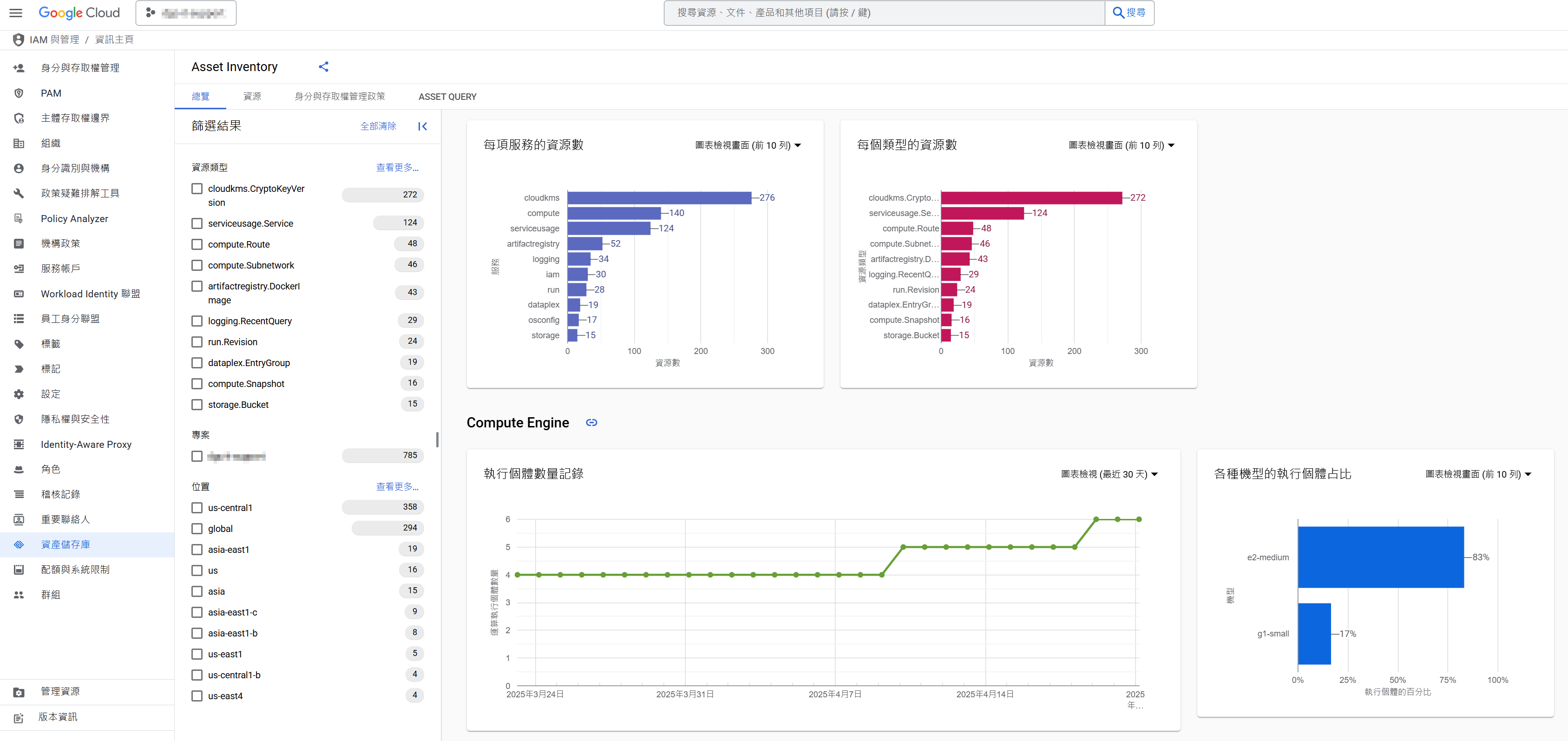The height and width of the screenshot is (741, 1568).
Task: Click the Google Cloud logo
Action: tap(79, 13)
